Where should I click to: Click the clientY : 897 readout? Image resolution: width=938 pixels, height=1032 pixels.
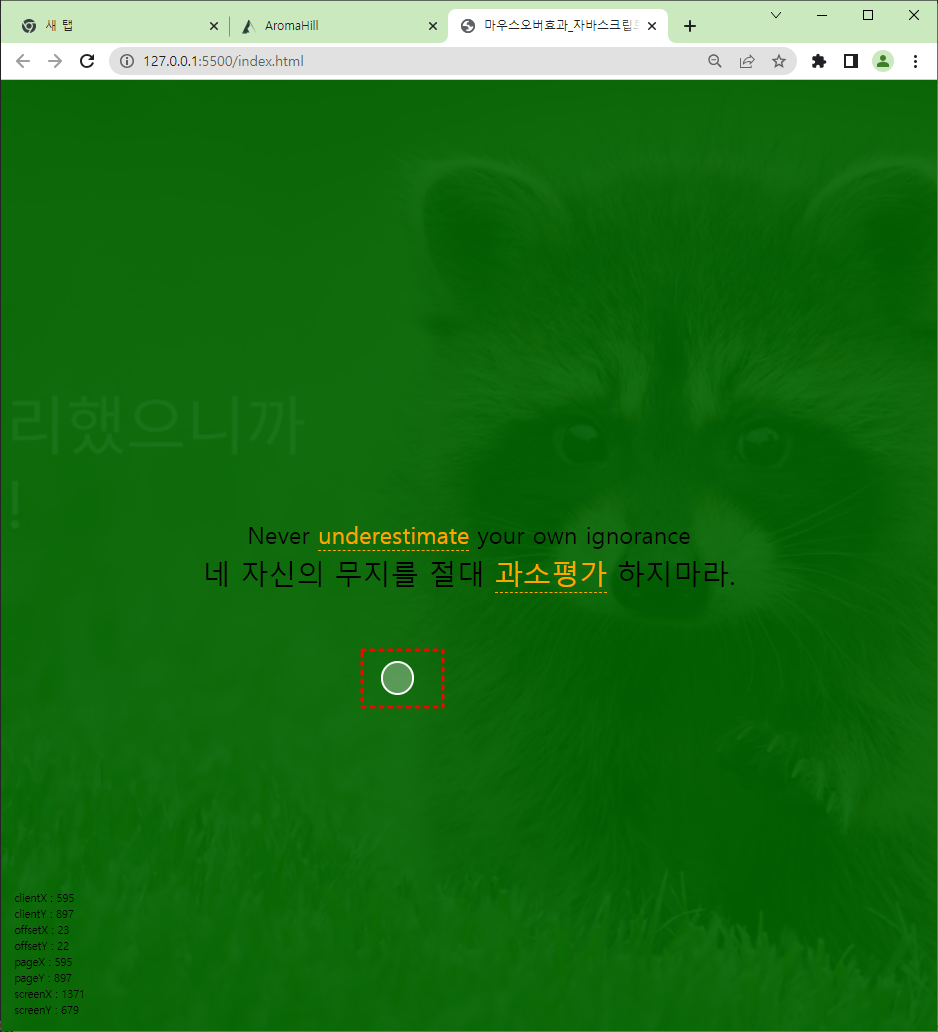[44, 914]
